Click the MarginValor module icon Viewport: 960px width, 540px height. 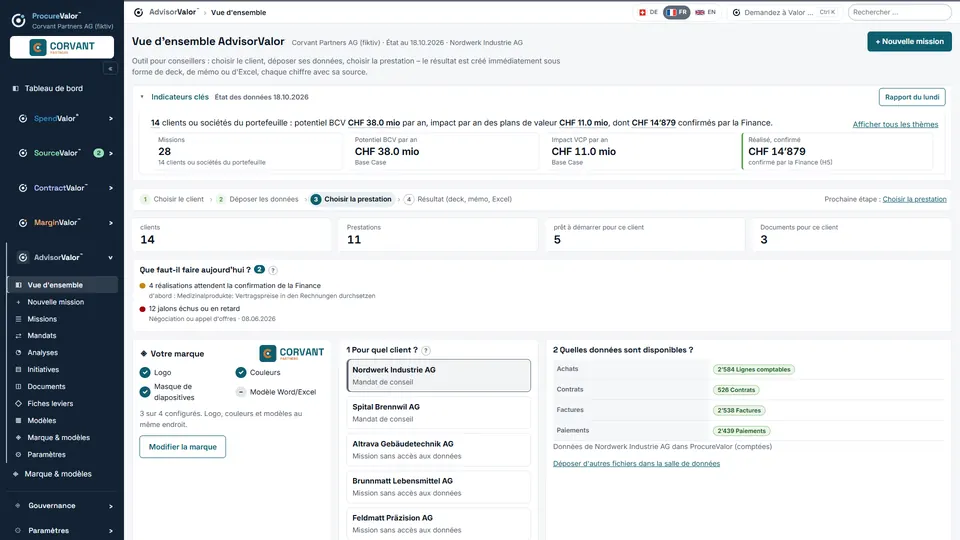23,223
